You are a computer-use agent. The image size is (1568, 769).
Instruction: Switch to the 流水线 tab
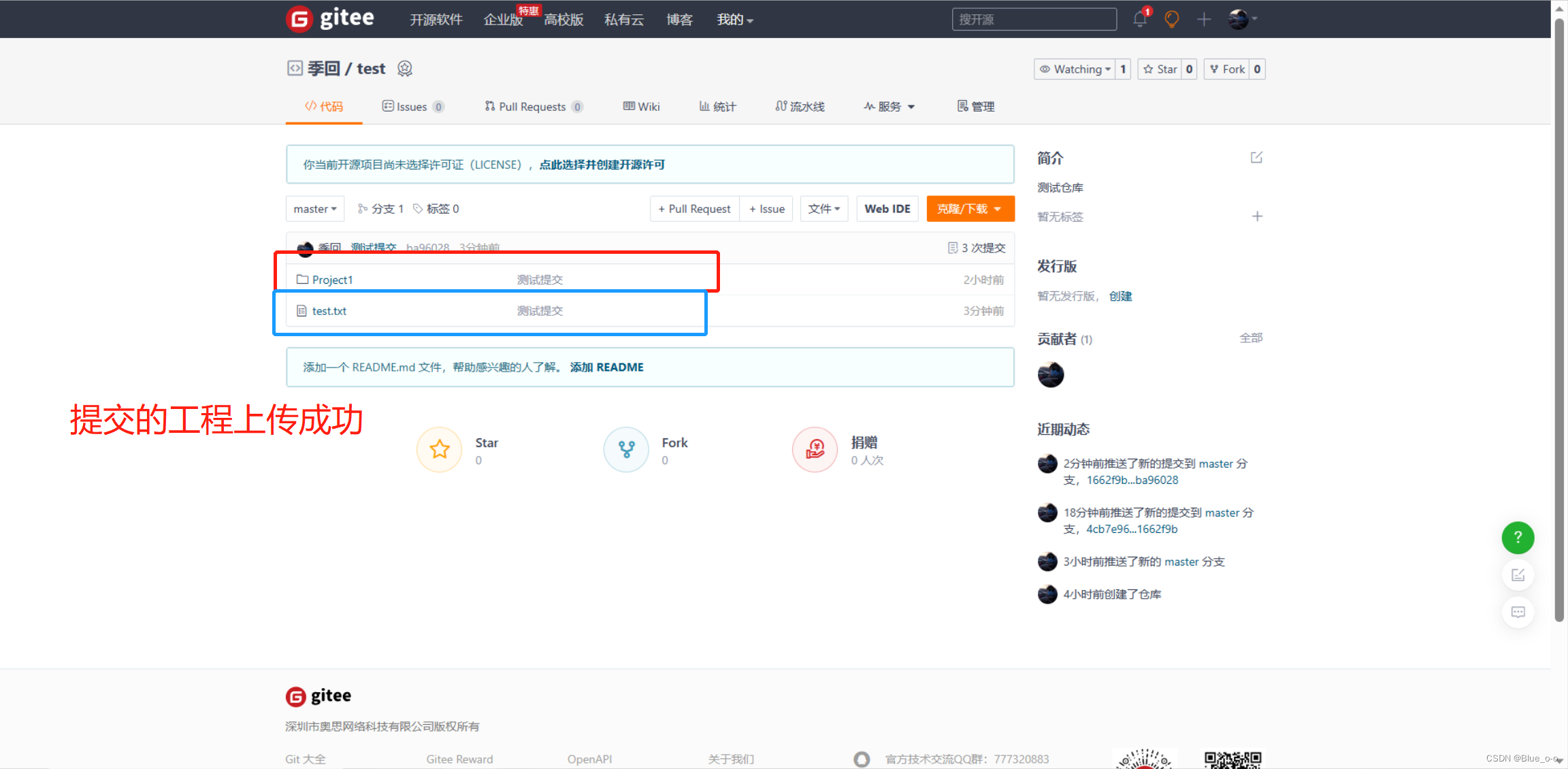tap(800, 106)
